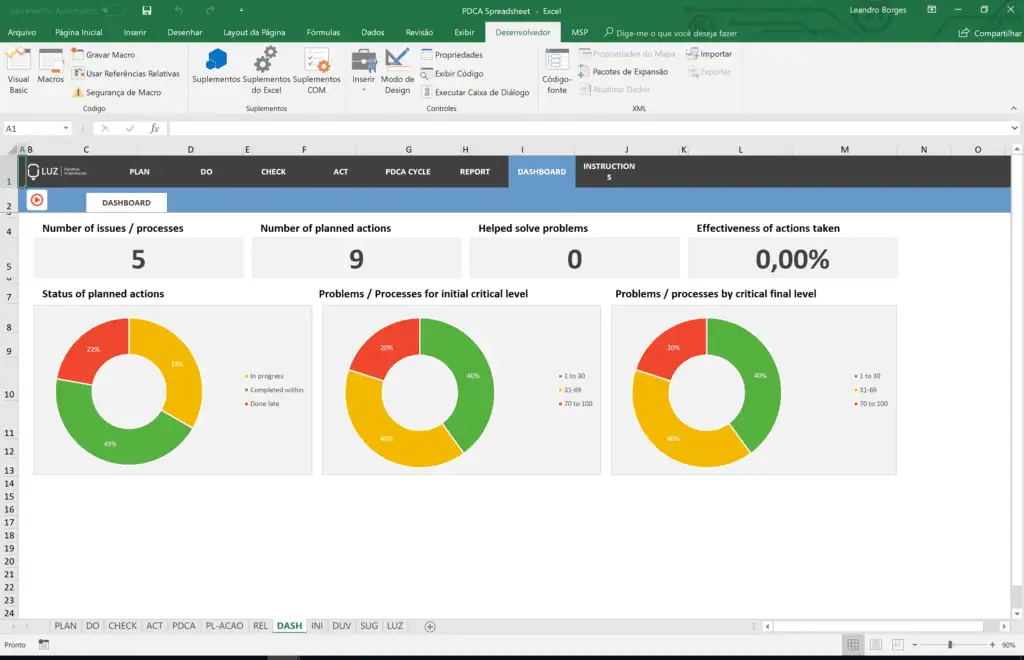Open the PL-ACAO sheet tab

coord(224,625)
